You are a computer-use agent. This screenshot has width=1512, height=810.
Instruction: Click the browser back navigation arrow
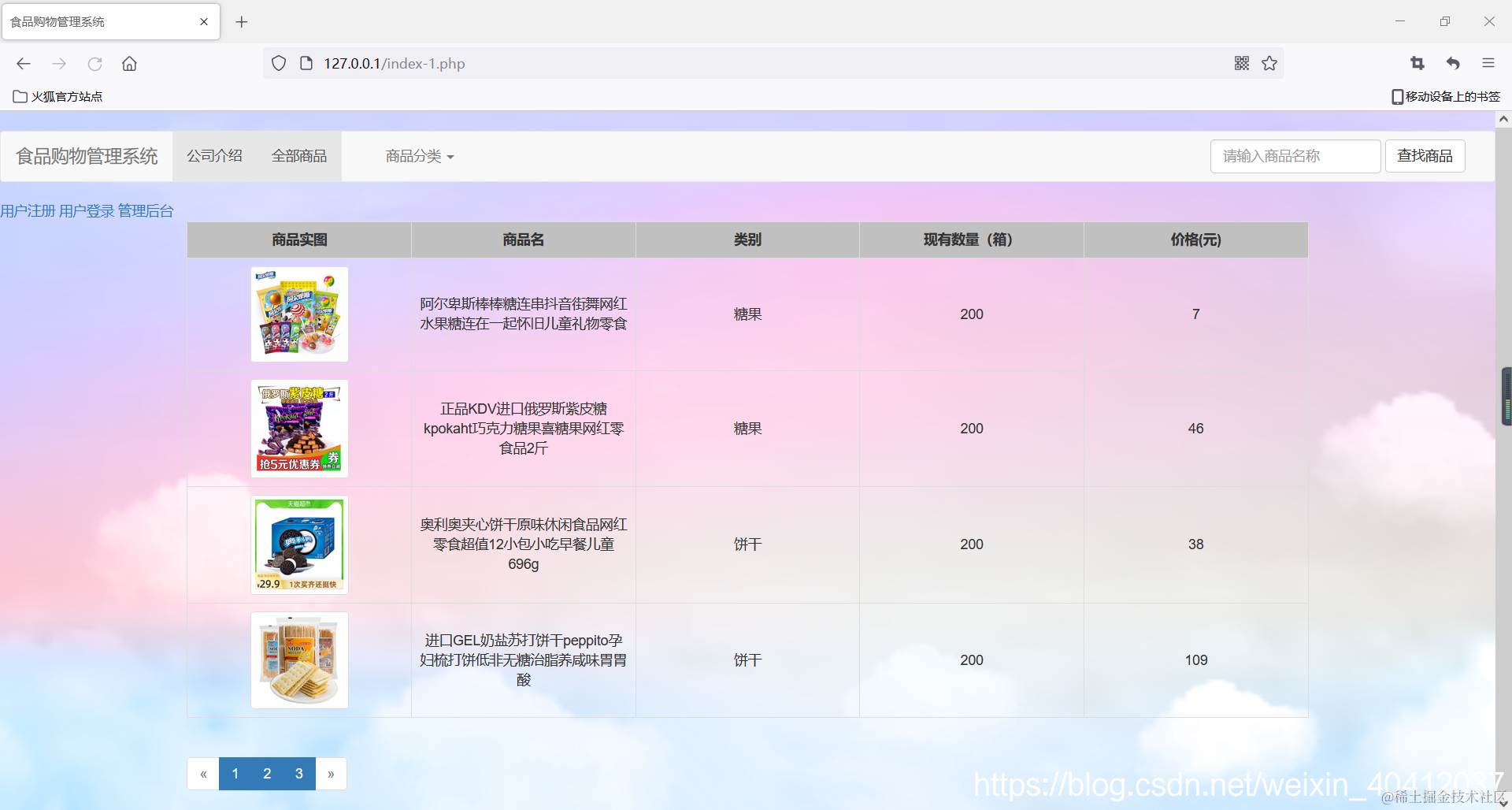(x=23, y=64)
